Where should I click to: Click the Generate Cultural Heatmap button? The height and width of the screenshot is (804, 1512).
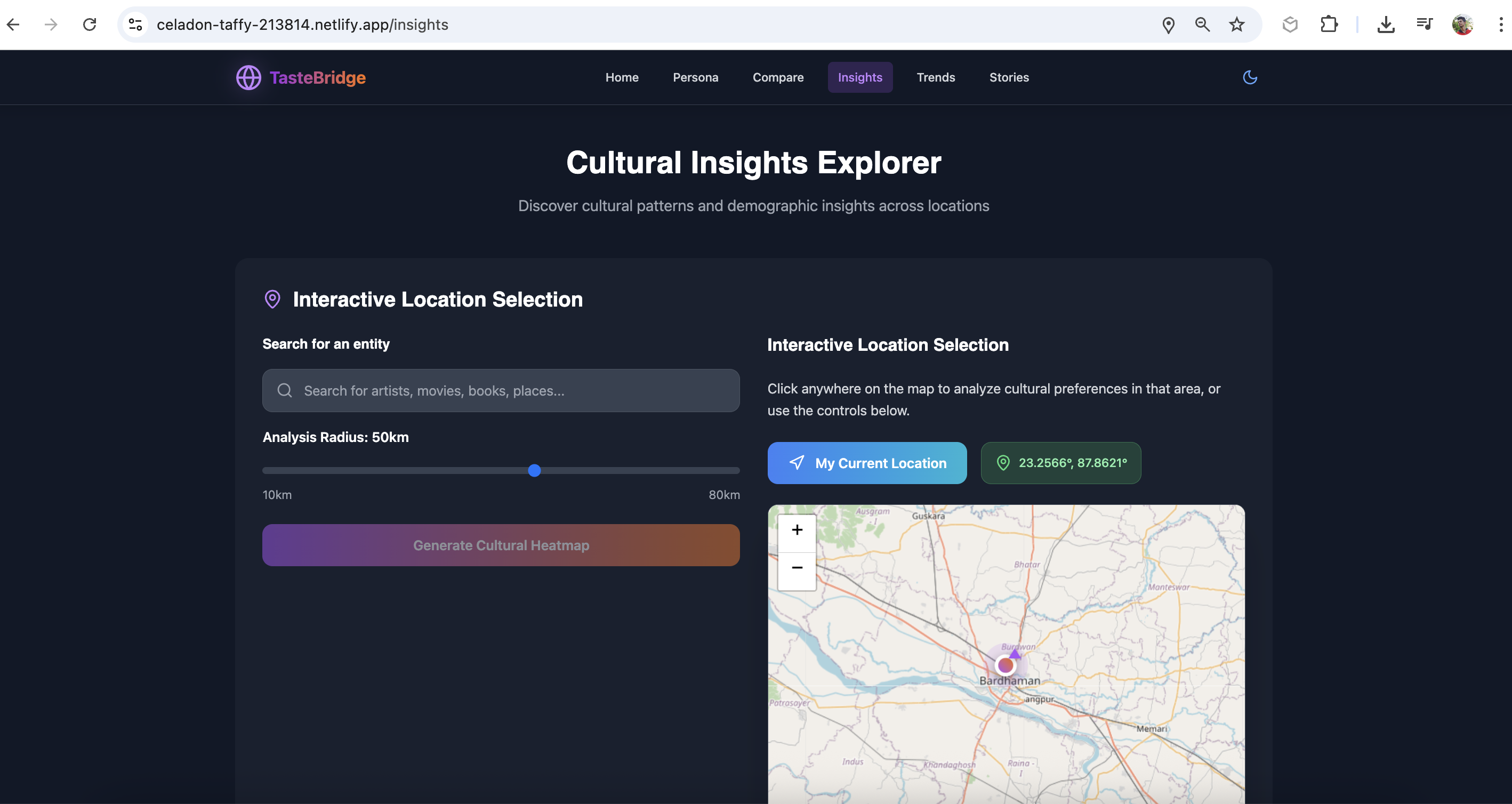tap(501, 545)
